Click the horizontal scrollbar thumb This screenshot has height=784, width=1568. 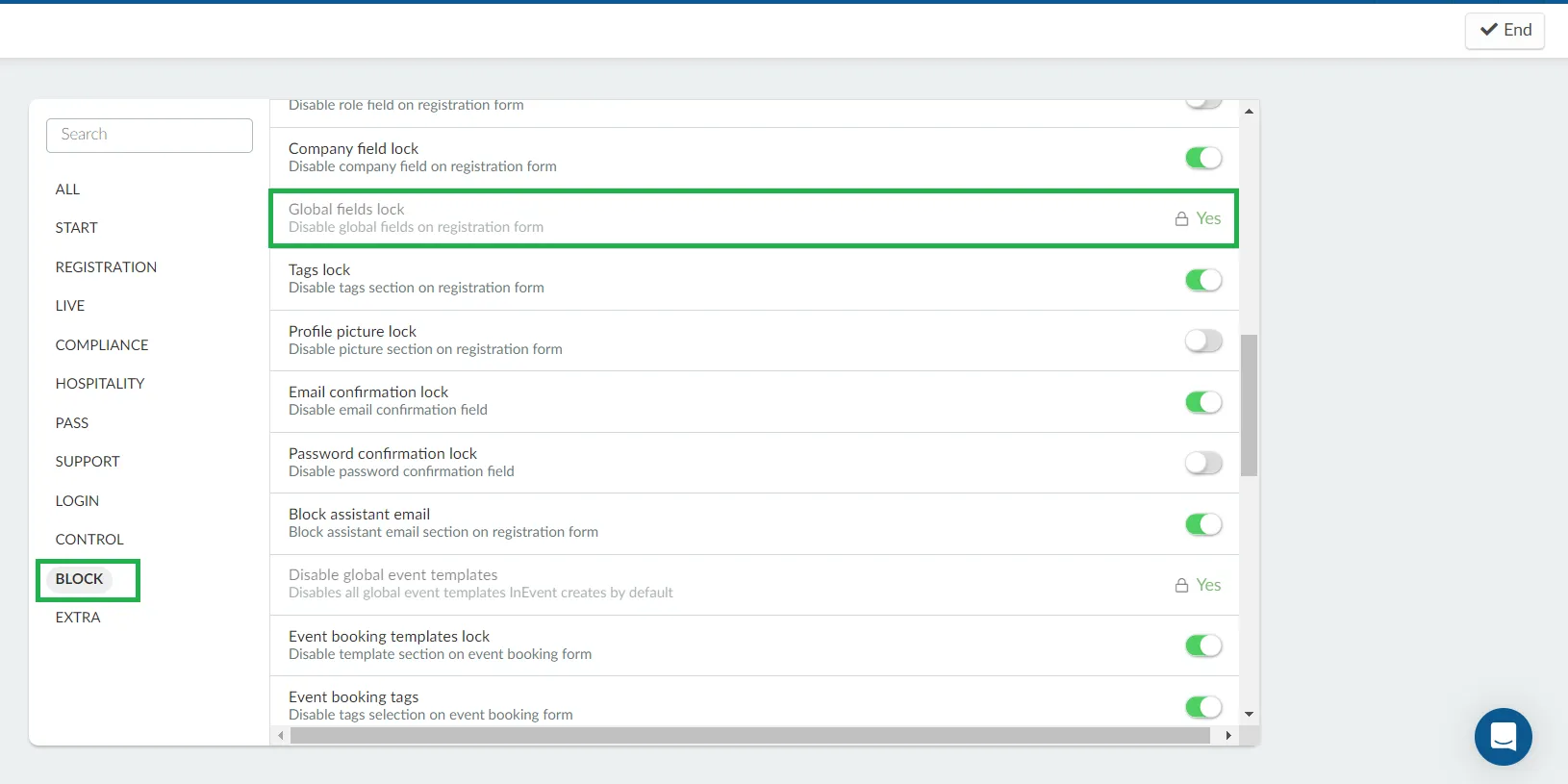click(750, 736)
